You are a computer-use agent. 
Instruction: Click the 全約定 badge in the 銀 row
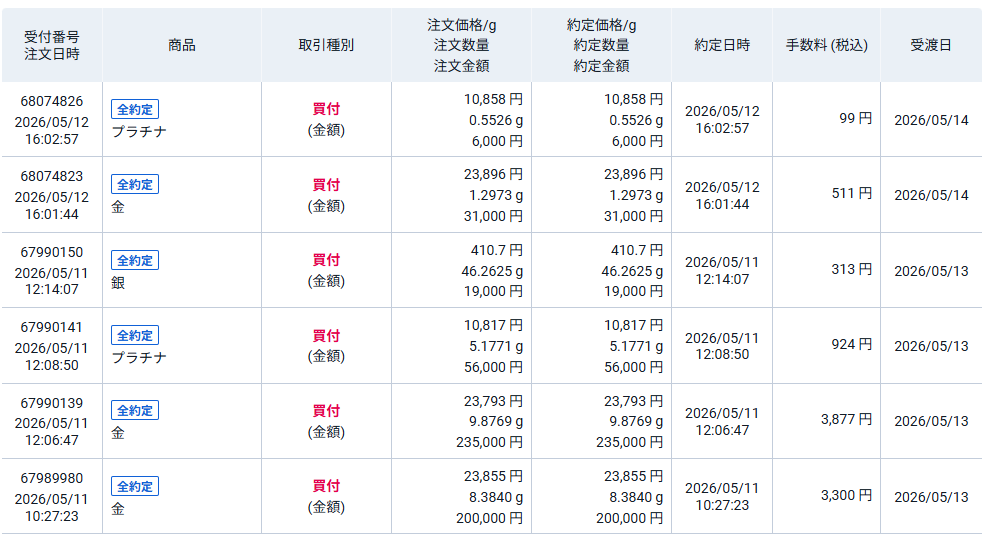pyautogui.click(x=135, y=260)
